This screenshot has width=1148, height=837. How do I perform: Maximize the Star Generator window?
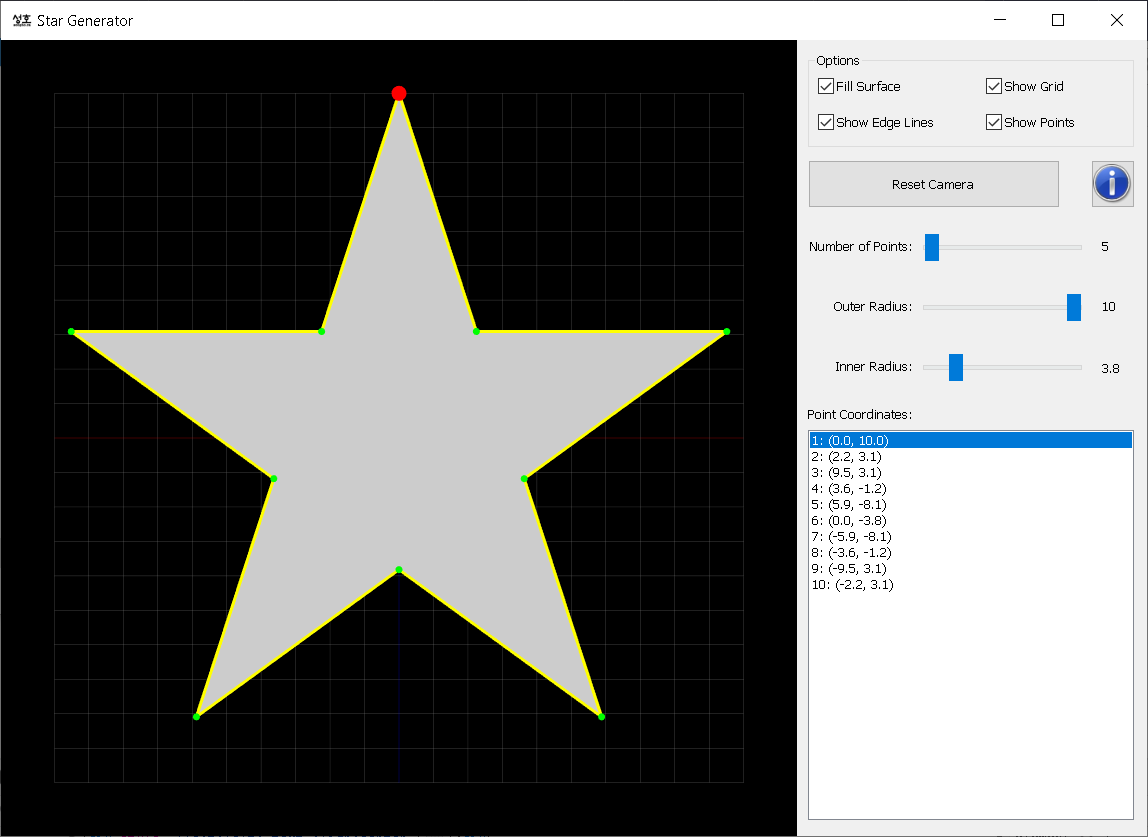pyautogui.click(x=1058, y=20)
